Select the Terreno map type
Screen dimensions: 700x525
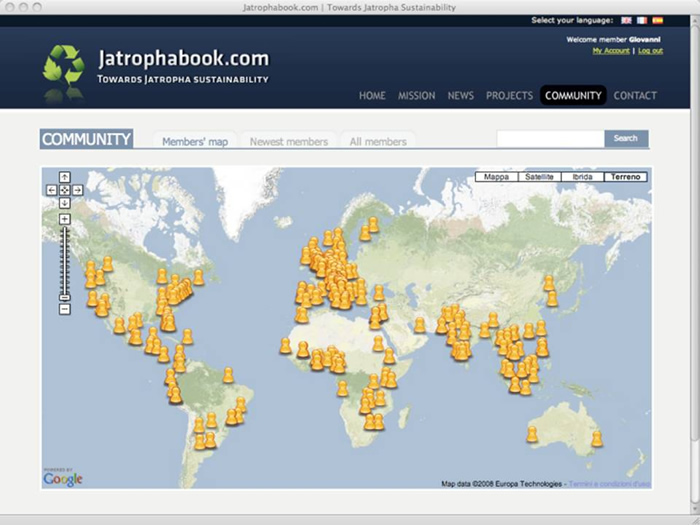pos(625,177)
